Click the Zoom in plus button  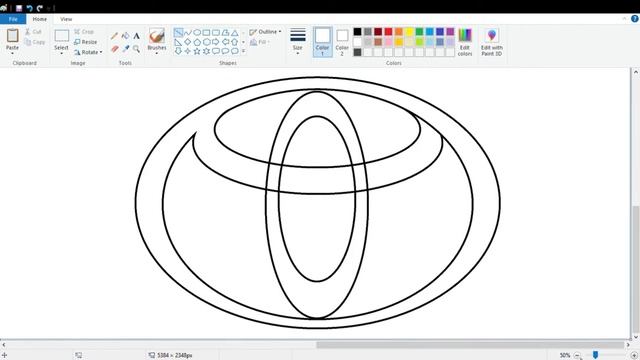tap(634, 356)
